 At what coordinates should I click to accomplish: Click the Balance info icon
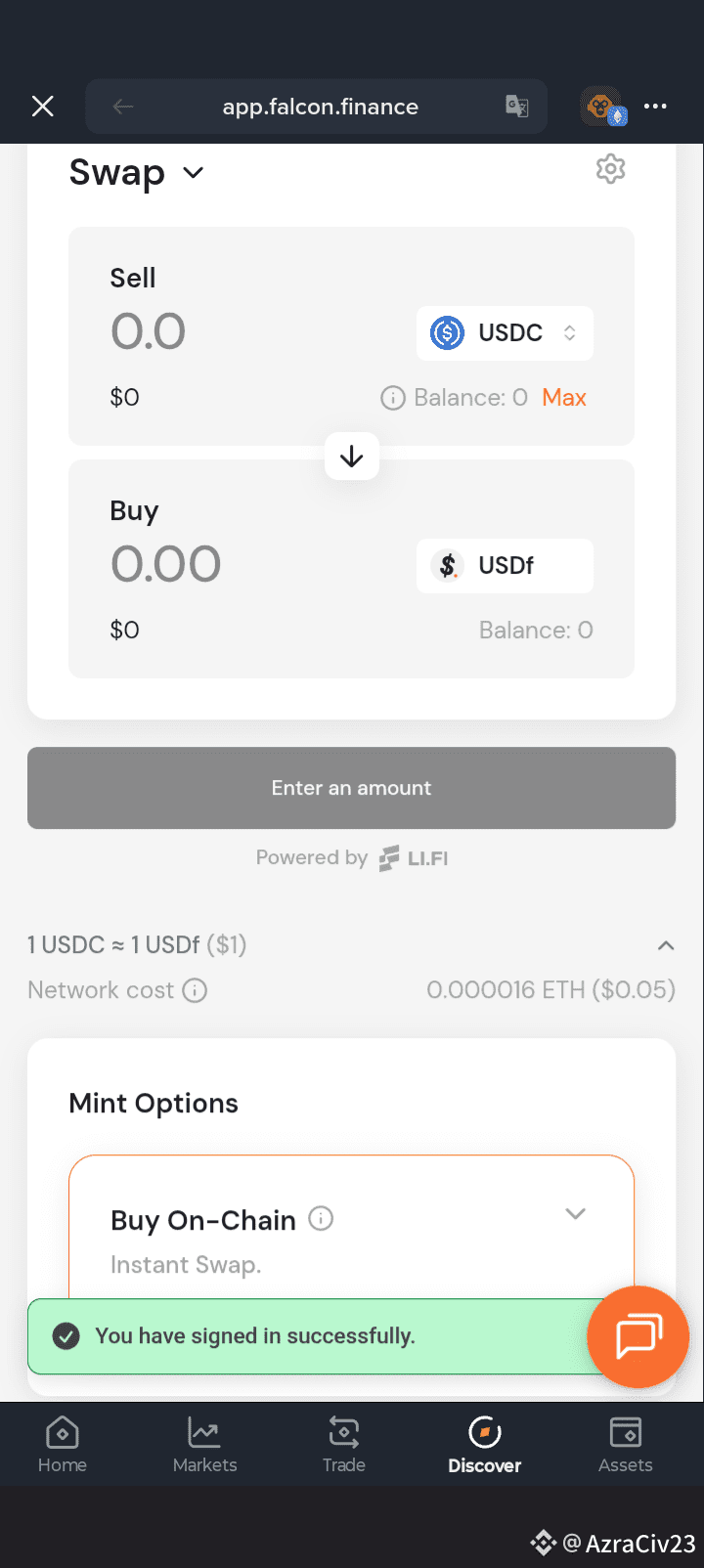click(x=393, y=398)
